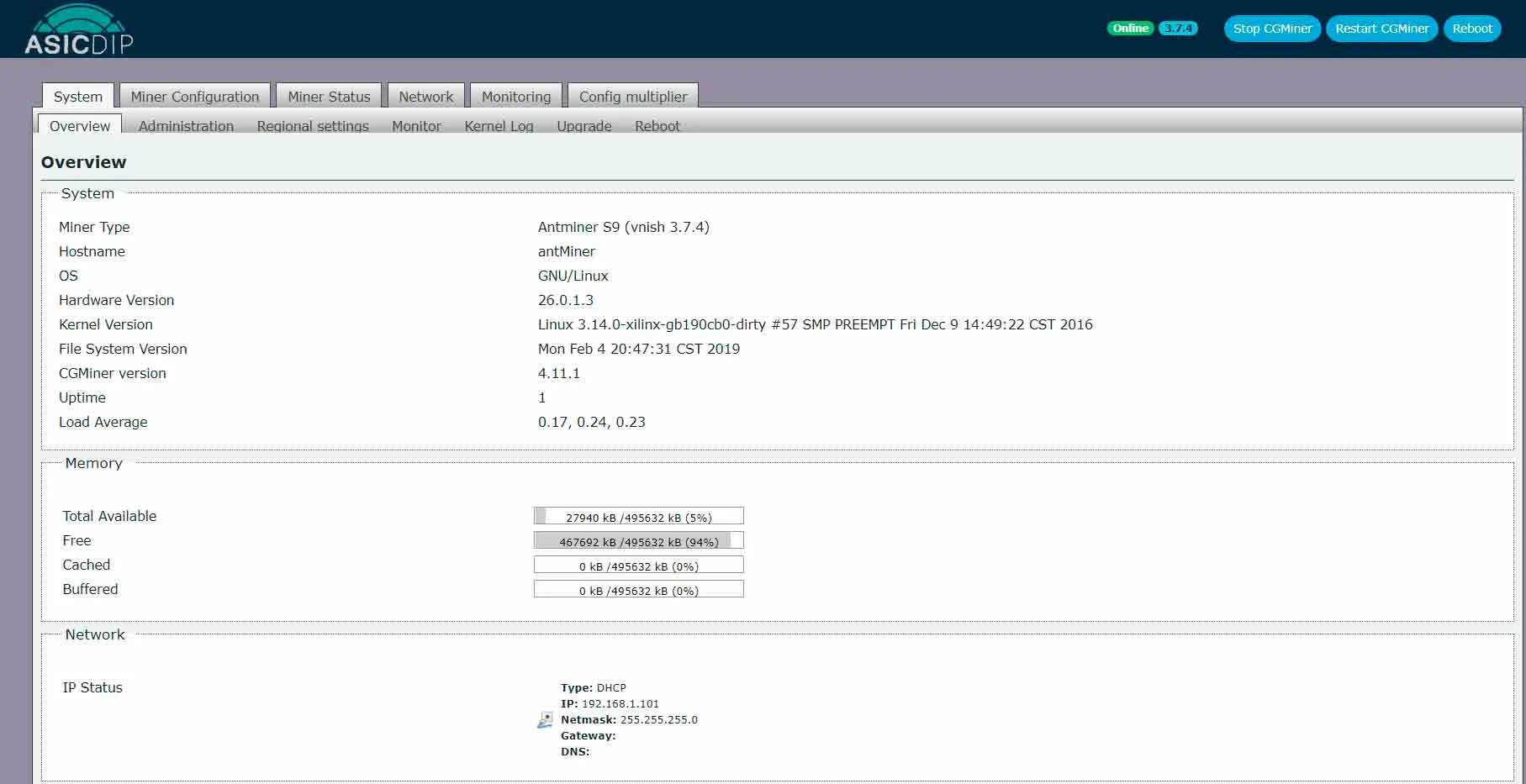Viewport: 1526px width, 784px height.
Task: Click the miner type value Antminer S9 (vnish 3.7.4)
Action: (623, 227)
